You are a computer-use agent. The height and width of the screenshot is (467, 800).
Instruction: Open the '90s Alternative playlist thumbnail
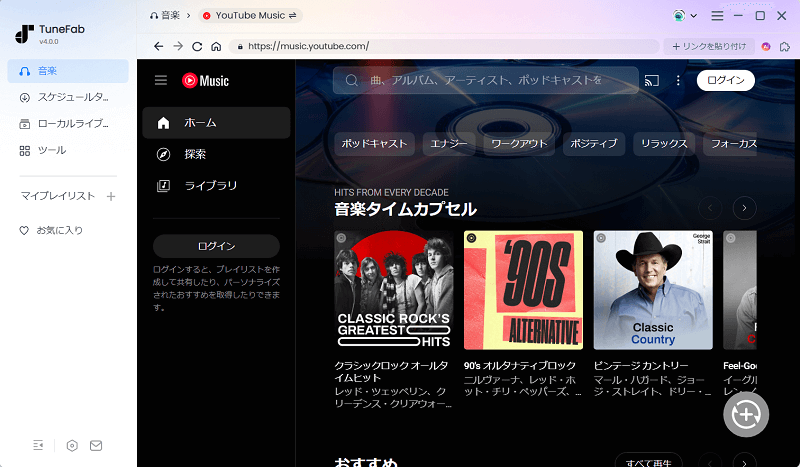tap(523, 290)
